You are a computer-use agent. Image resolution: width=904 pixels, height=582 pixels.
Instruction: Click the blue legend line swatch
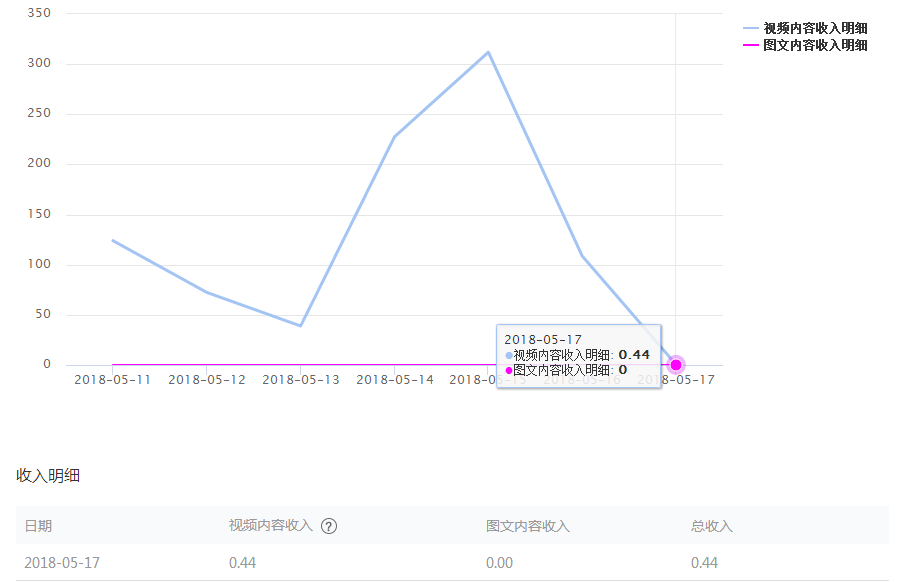coord(751,28)
